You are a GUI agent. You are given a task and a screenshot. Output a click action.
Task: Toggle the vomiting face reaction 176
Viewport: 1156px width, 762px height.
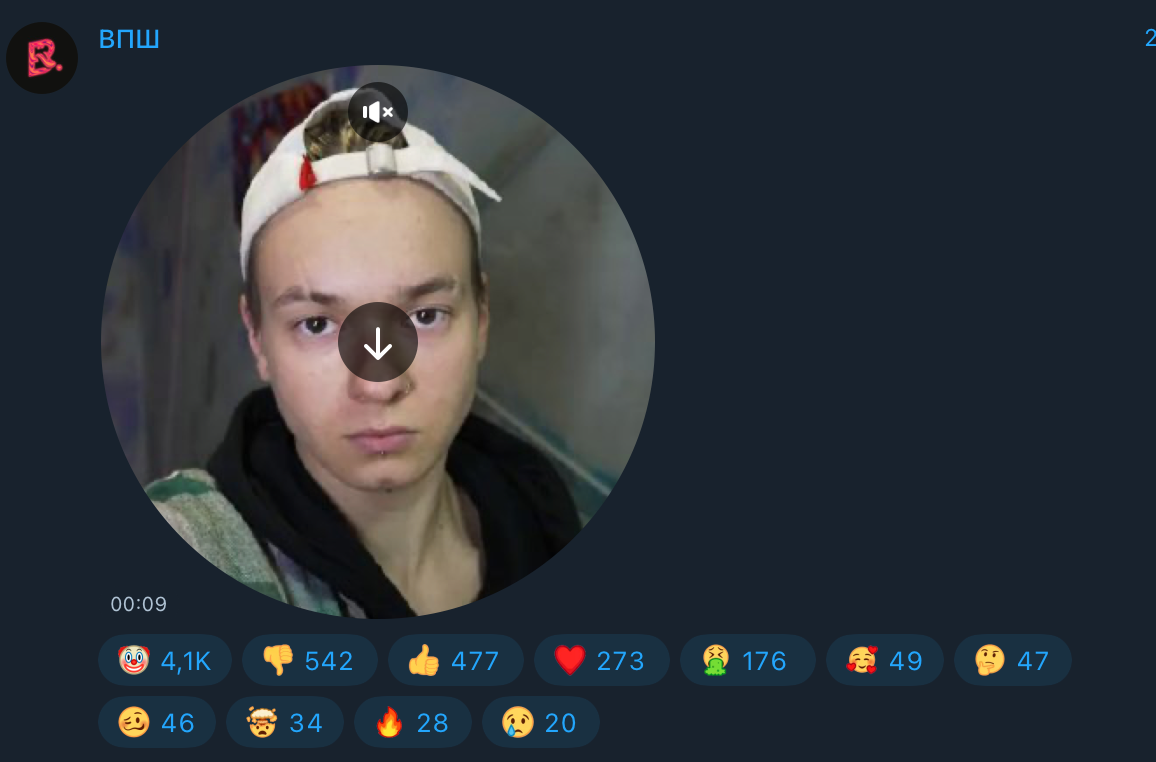(x=748, y=660)
